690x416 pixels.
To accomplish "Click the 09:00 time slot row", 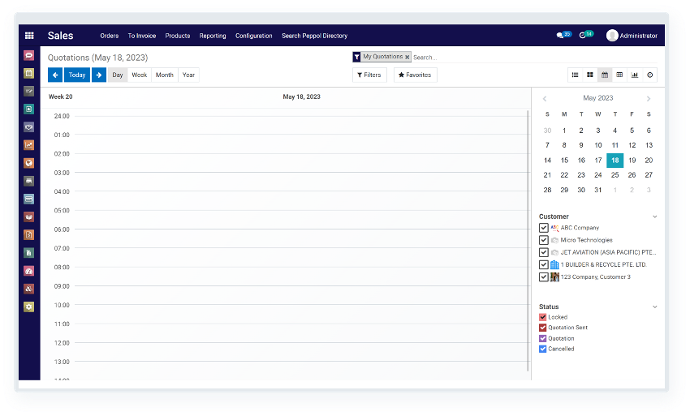I will pos(301,295).
